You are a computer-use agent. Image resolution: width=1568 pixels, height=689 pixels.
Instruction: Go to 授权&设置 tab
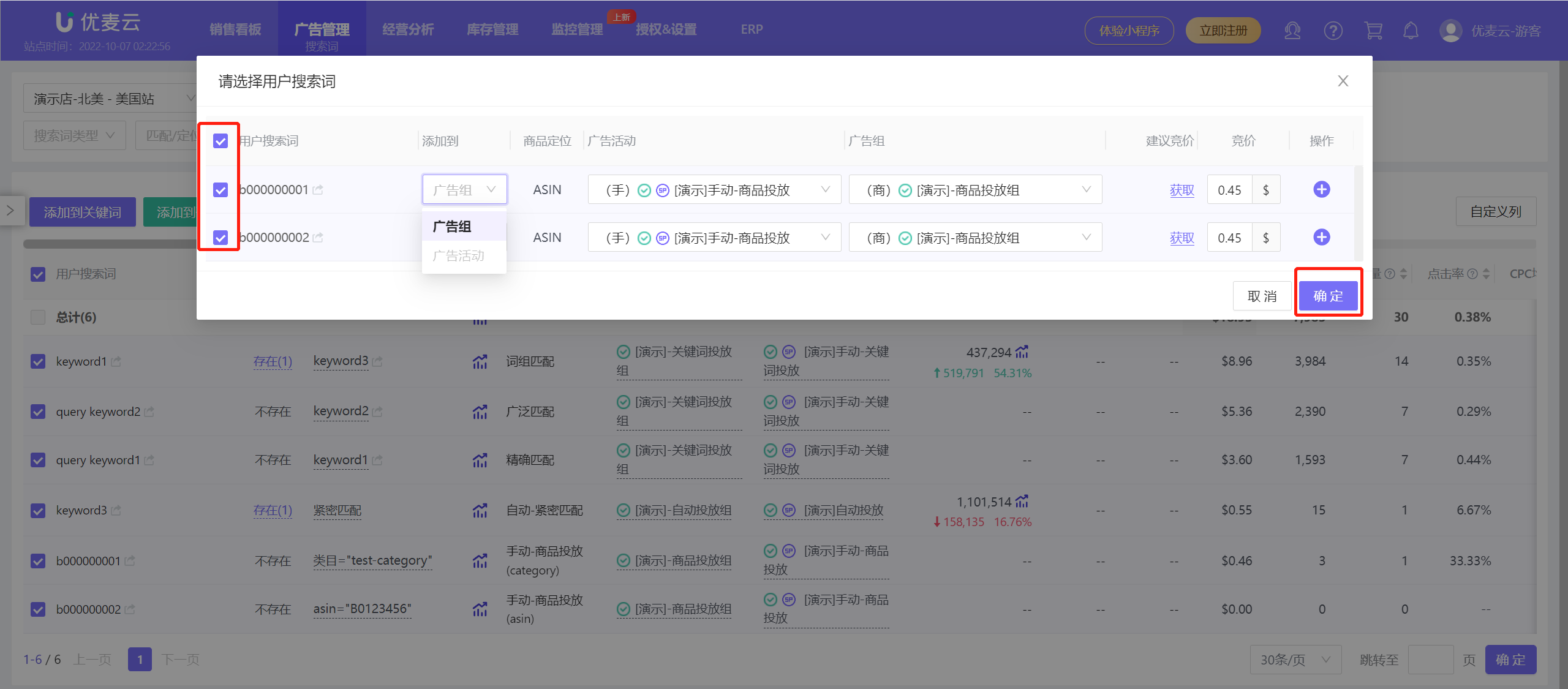pyautogui.click(x=666, y=29)
